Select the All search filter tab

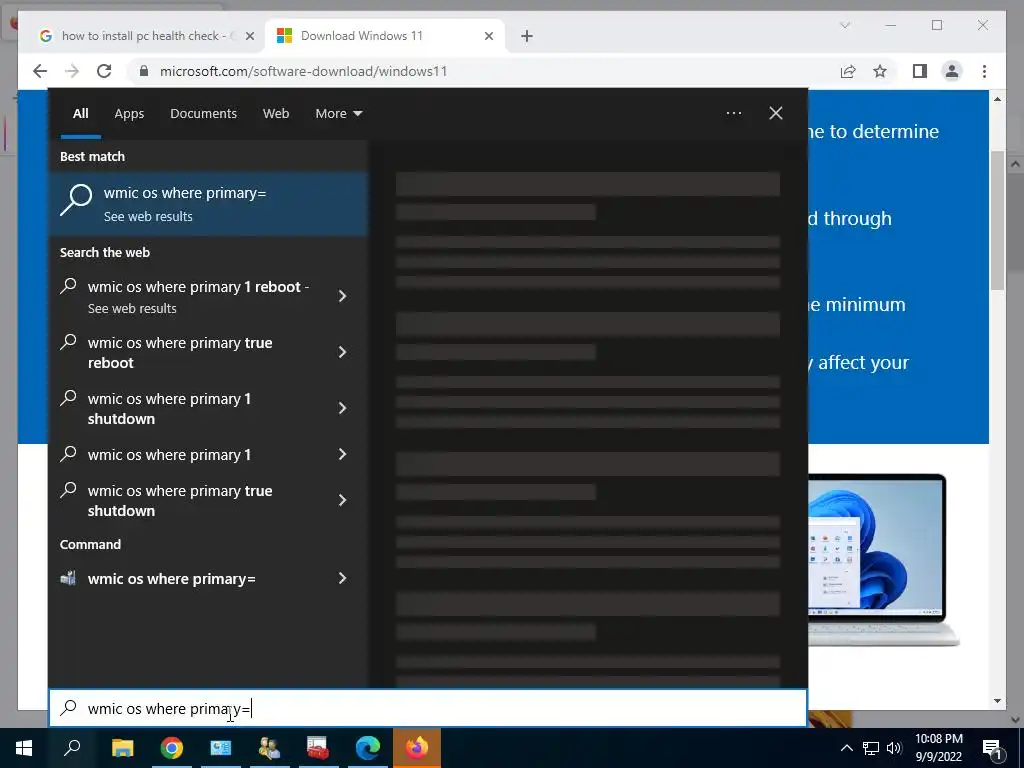pos(80,114)
